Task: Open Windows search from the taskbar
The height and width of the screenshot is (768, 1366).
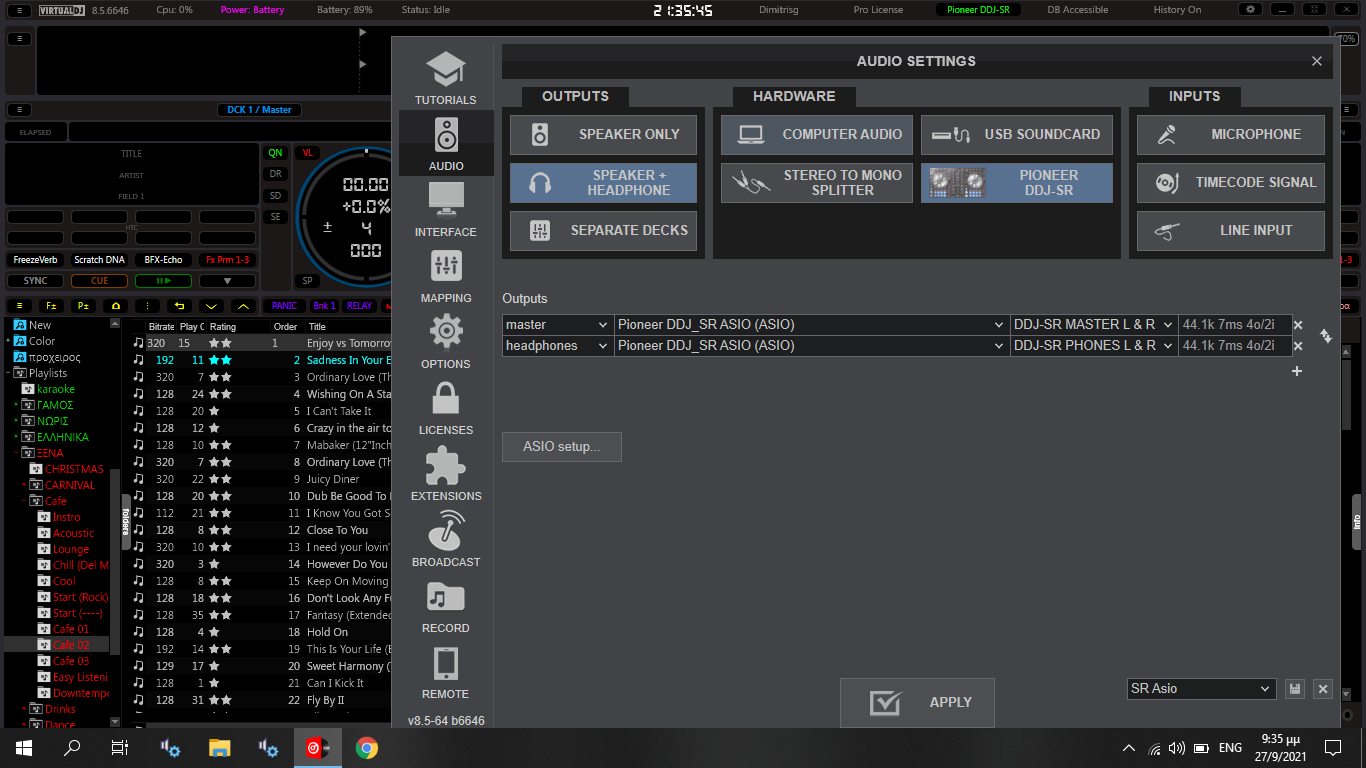Action: point(72,747)
